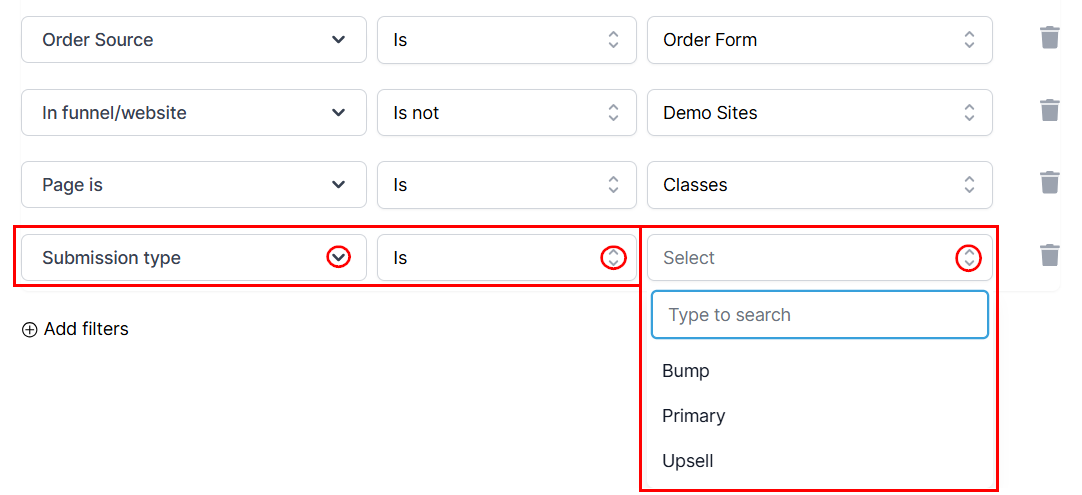Select the Primary submission type option

point(693,416)
